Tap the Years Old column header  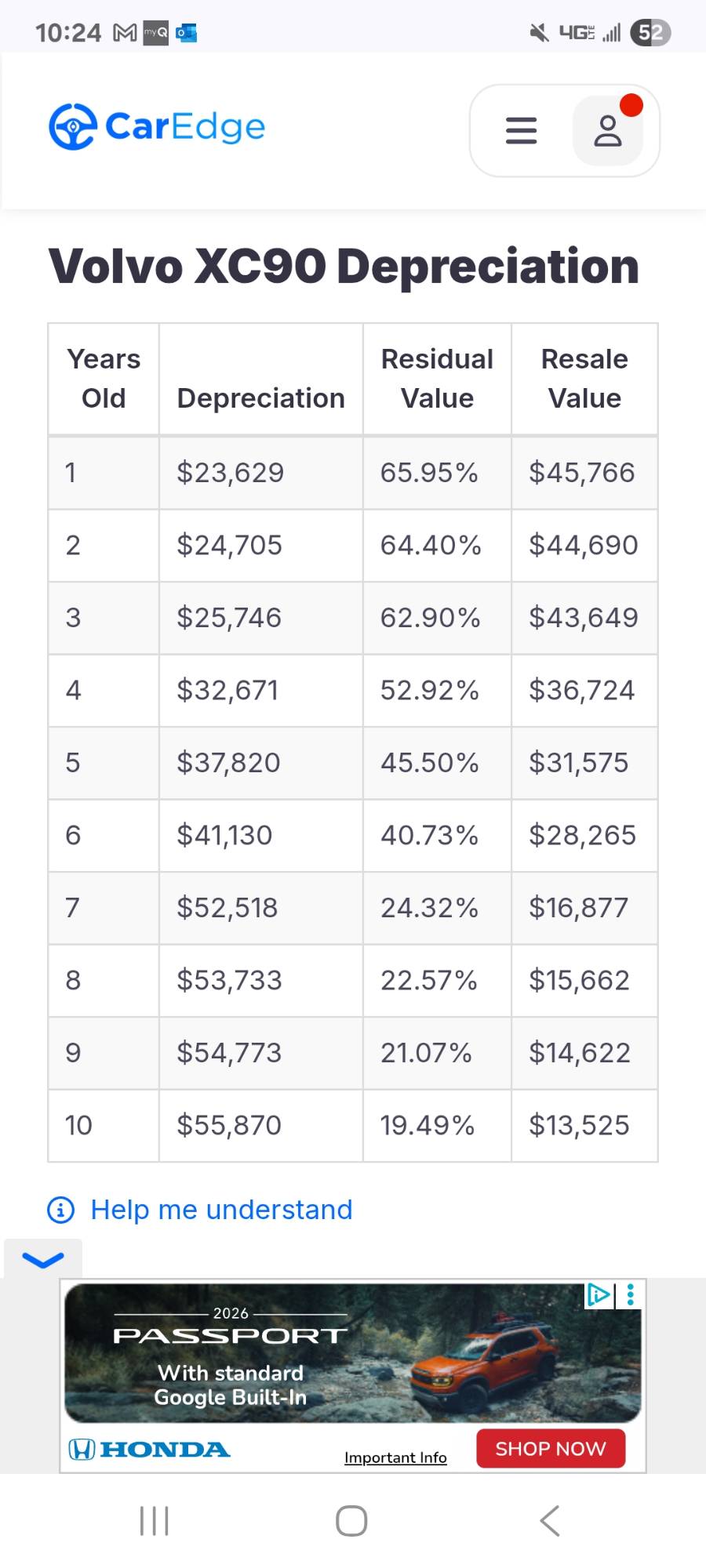tap(104, 379)
